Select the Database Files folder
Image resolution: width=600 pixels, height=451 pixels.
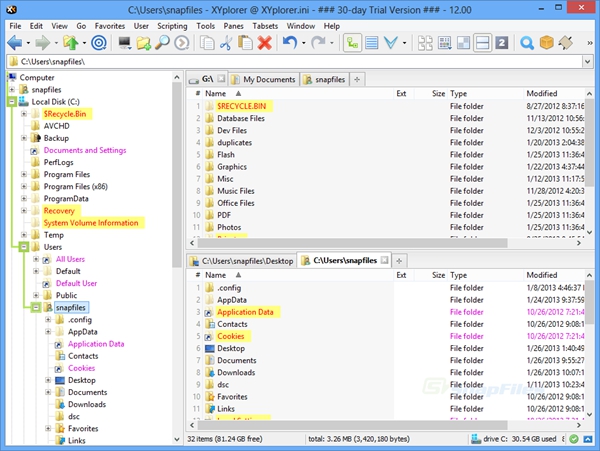[241, 119]
